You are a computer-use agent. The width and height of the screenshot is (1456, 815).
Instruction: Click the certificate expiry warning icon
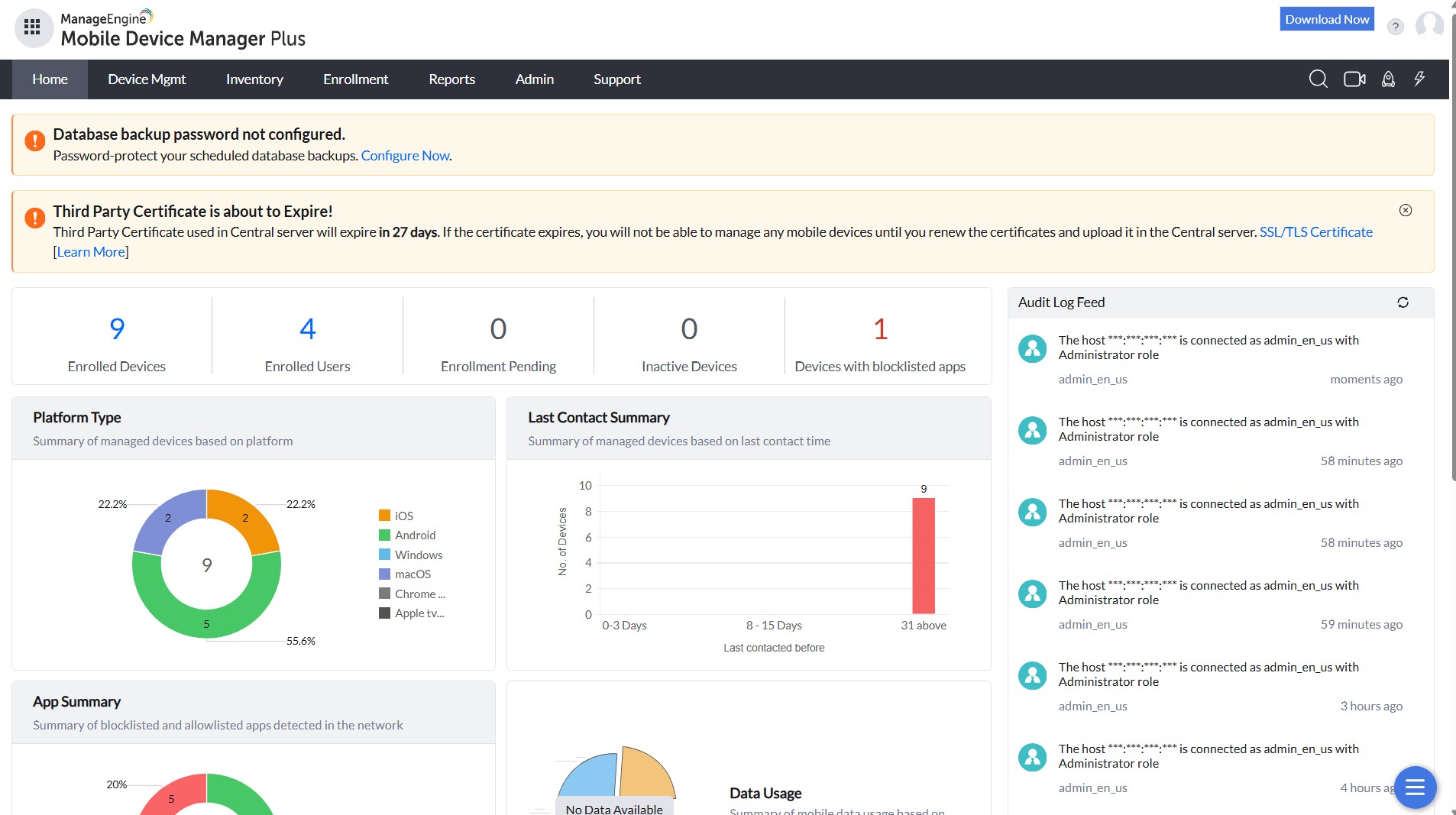[x=34, y=218]
